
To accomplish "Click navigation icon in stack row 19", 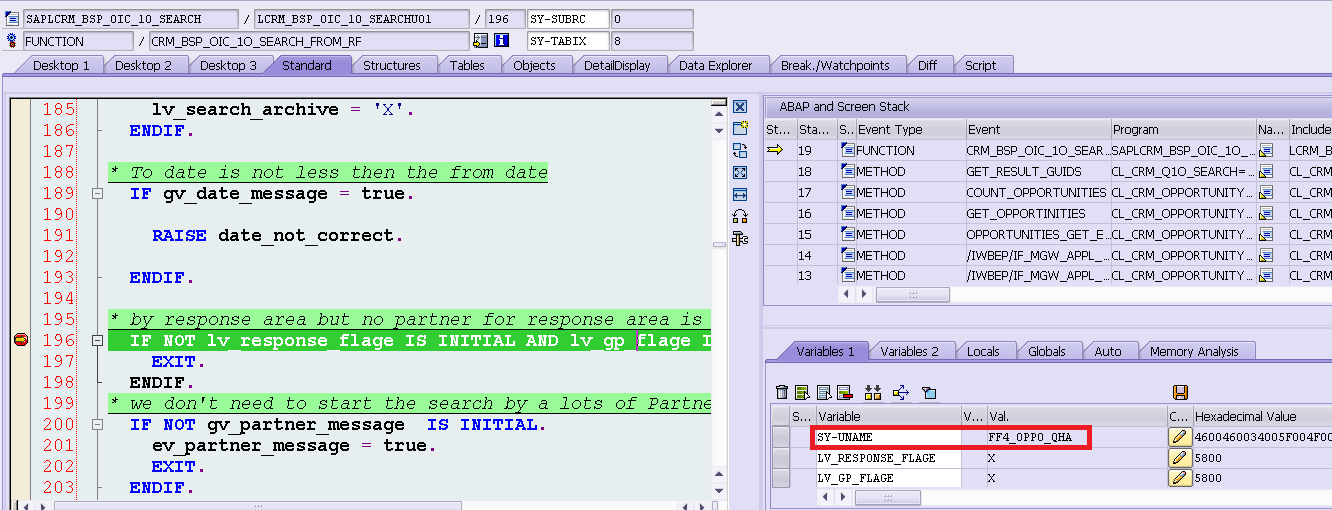I will [1265, 150].
